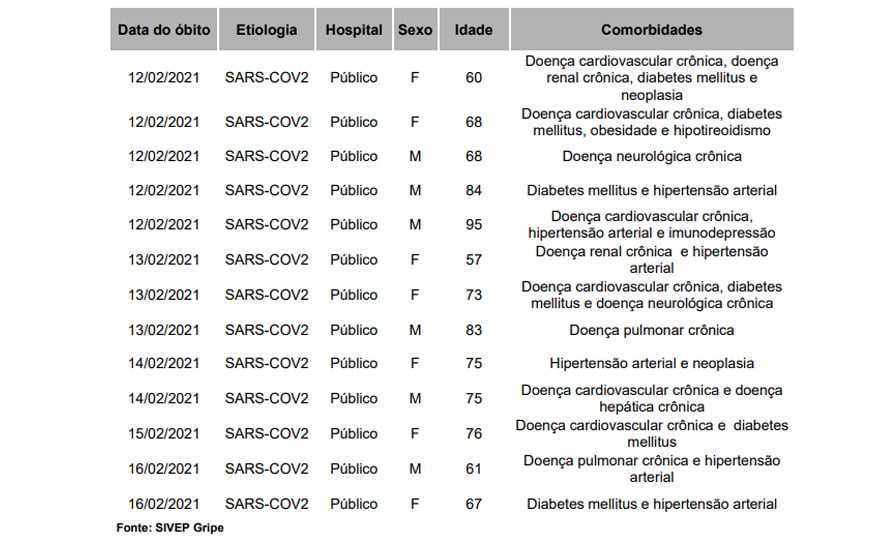This screenshot has height=550, width=880.
Task: Select the "Hospital" column header
Action: 354,30
